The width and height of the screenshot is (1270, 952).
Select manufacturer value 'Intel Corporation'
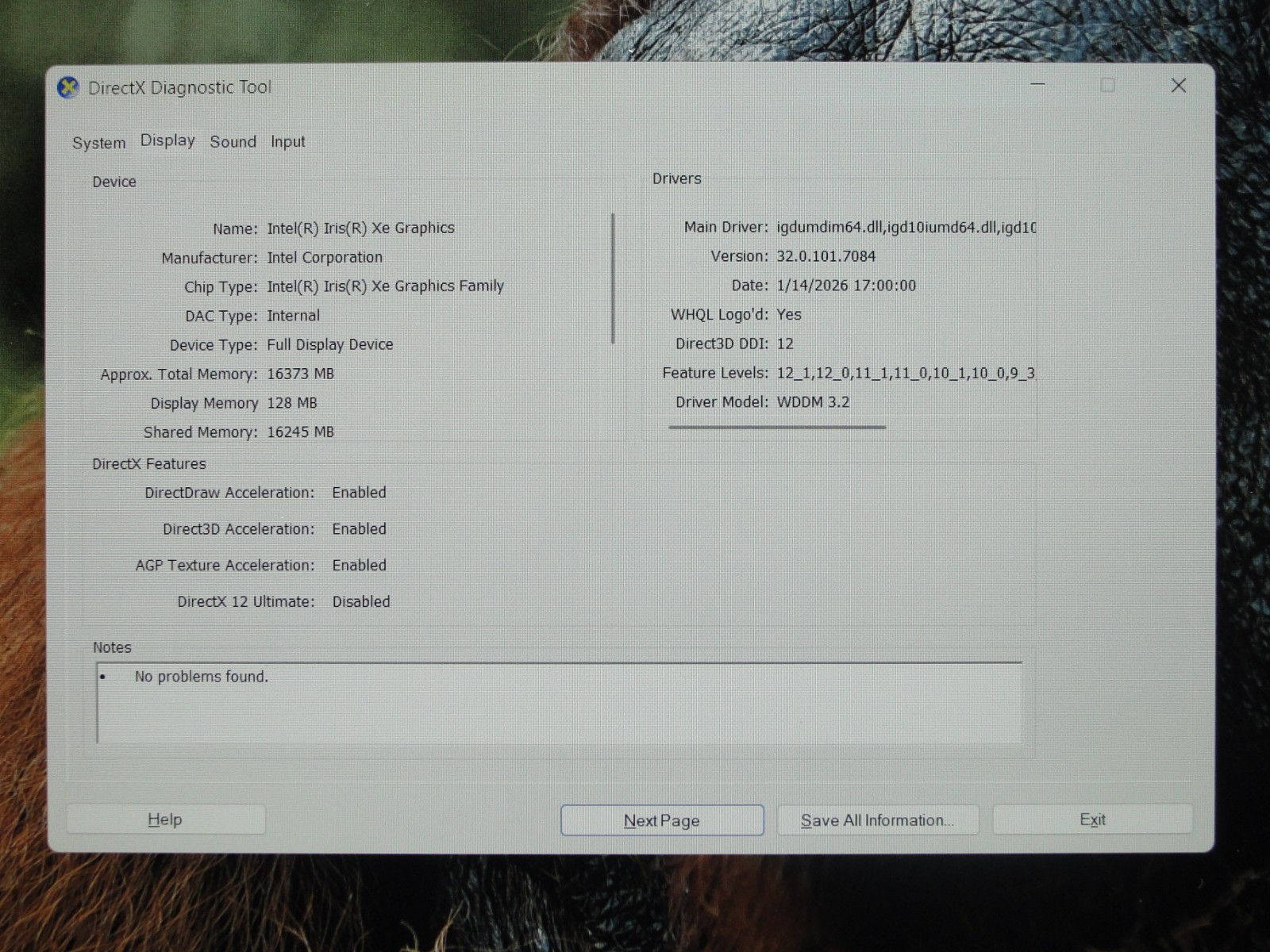pyautogui.click(x=325, y=257)
